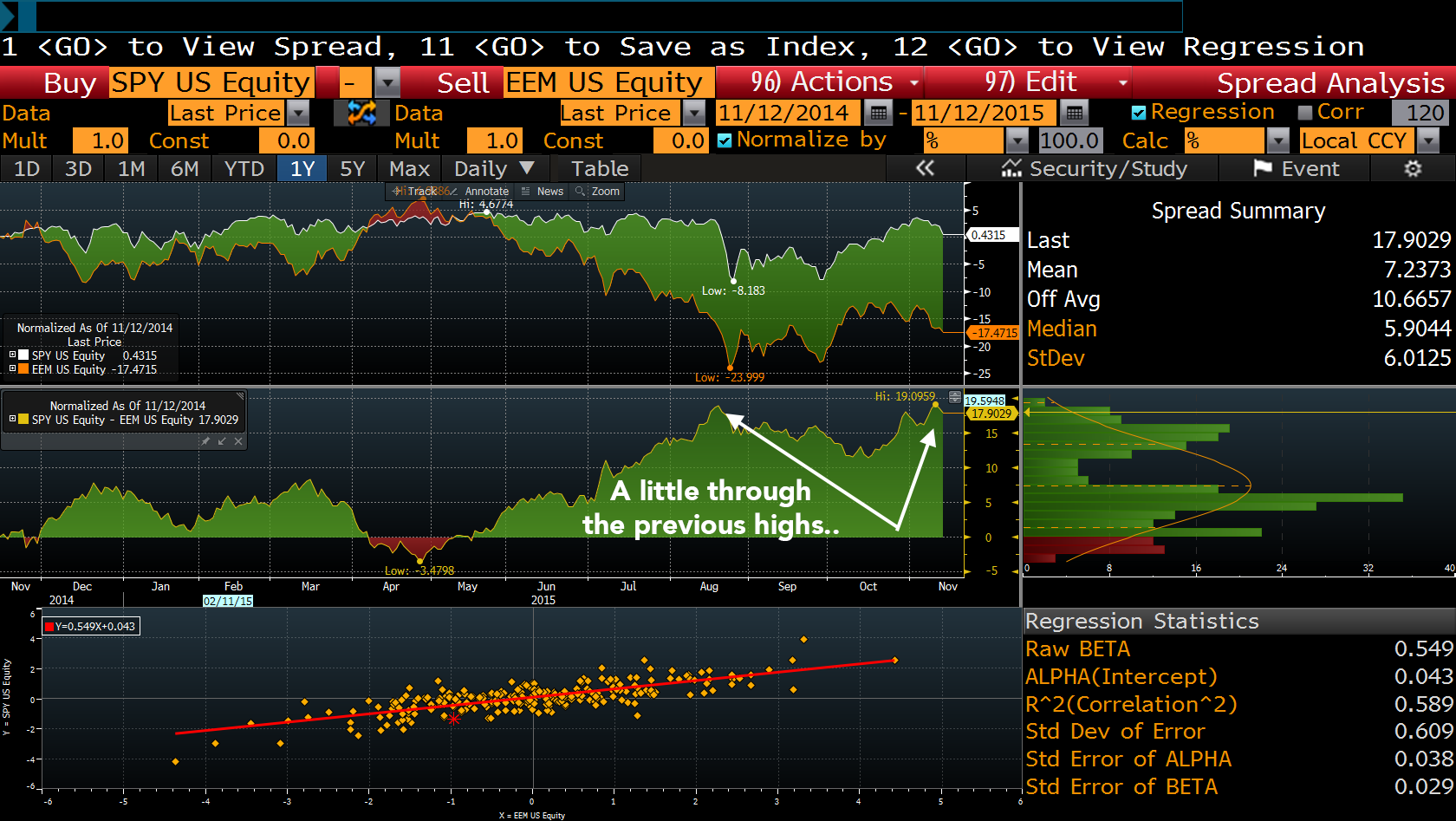The image size is (1456, 821).
Task: Click the Sell side Const field
Action: point(680,140)
